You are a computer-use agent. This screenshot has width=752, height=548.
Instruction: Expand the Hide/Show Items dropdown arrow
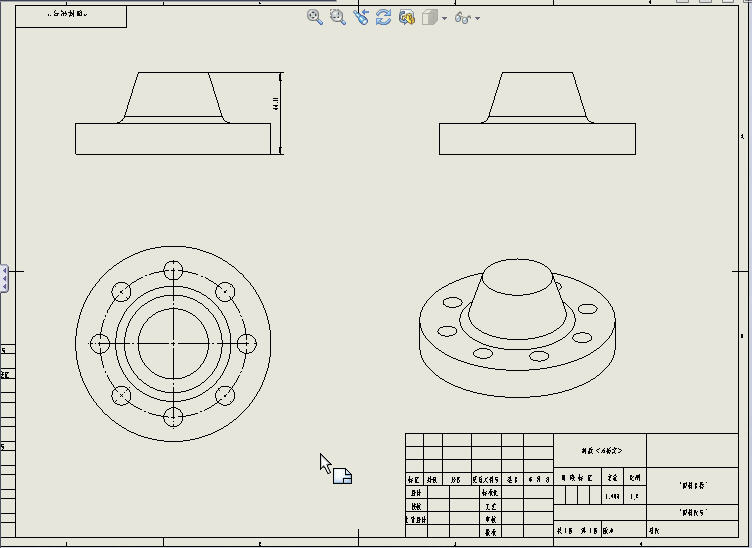tap(478, 18)
